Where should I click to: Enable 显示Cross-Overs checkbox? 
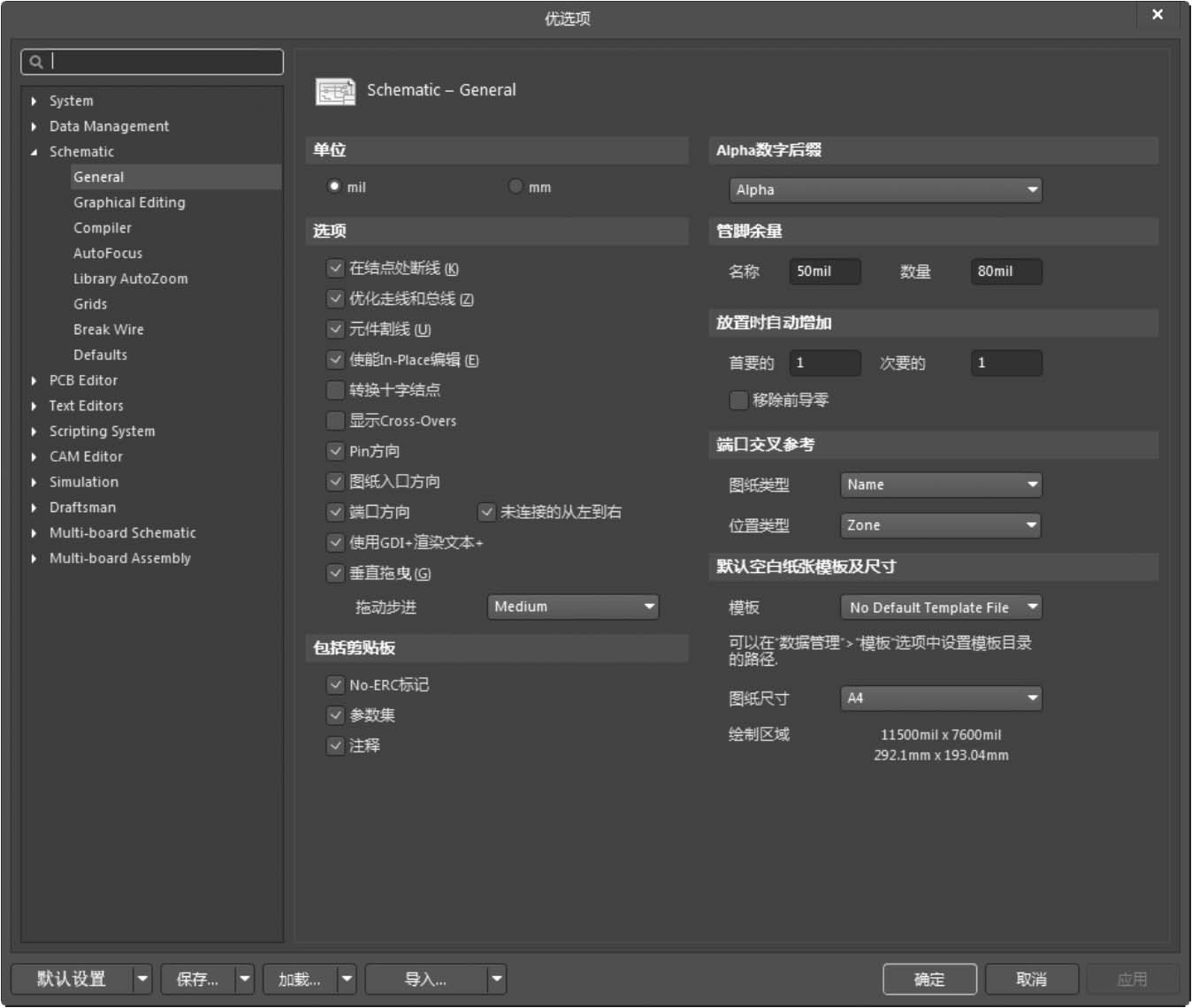[335, 421]
